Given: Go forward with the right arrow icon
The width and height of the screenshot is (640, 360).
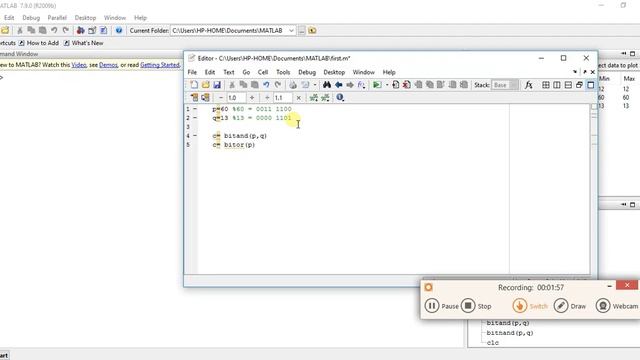Looking at the screenshot, I should click(350, 85).
